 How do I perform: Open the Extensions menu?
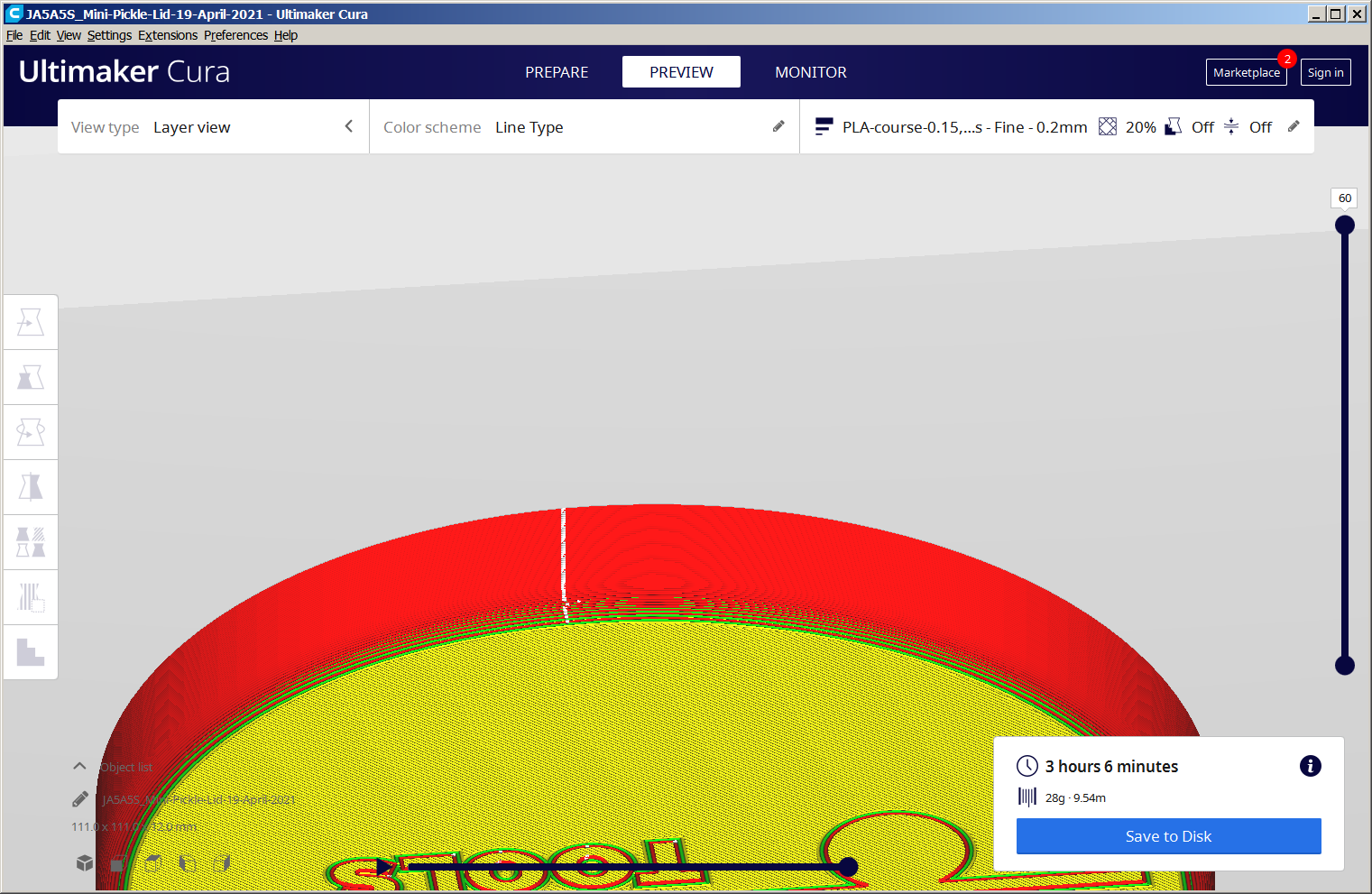click(168, 35)
